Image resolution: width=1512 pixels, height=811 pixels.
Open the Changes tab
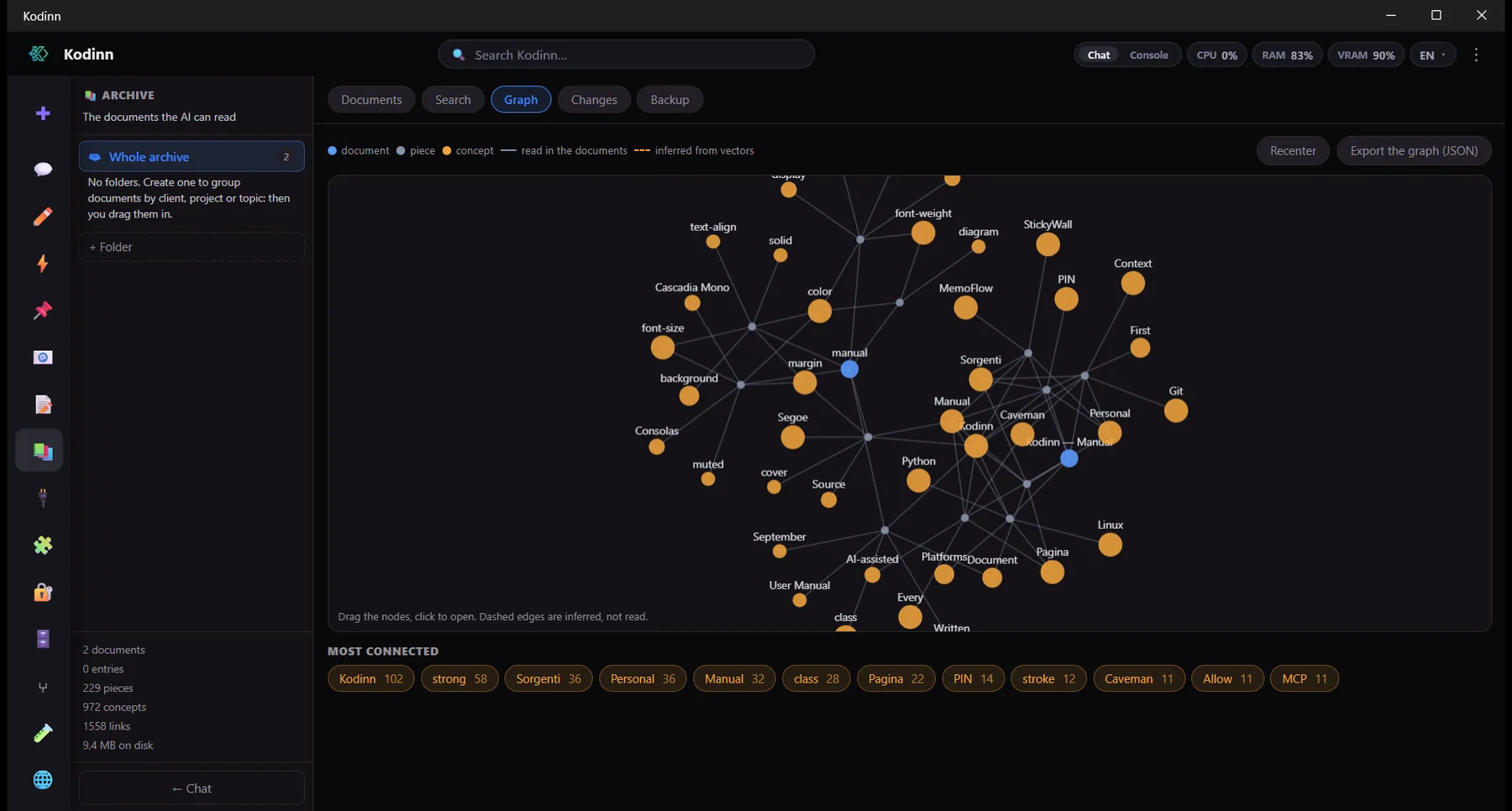pos(594,99)
